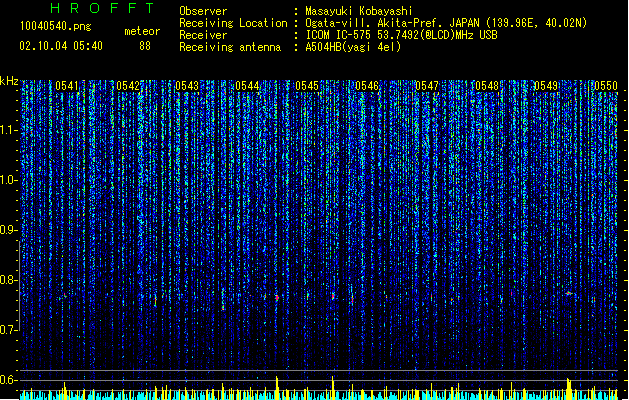Click the observer name Masayuki Kobayashi
This screenshot has height=400, width=629.
pos(359,11)
